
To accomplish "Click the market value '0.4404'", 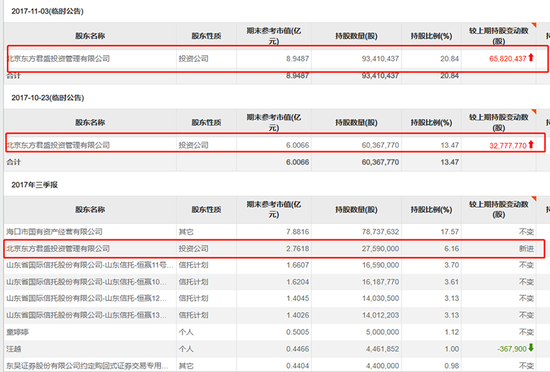I will coord(297,366).
